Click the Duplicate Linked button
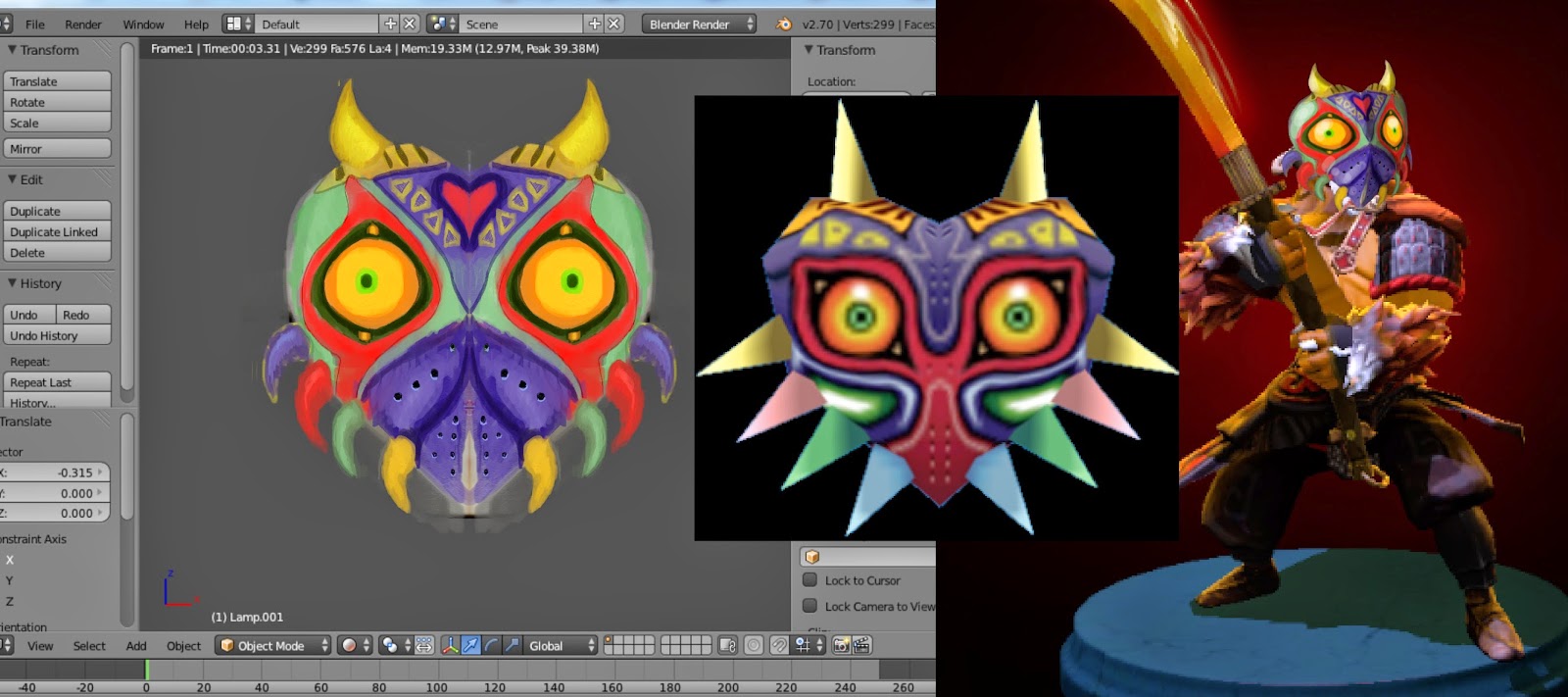This screenshot has width=1568, height=697. coord(57,231)
